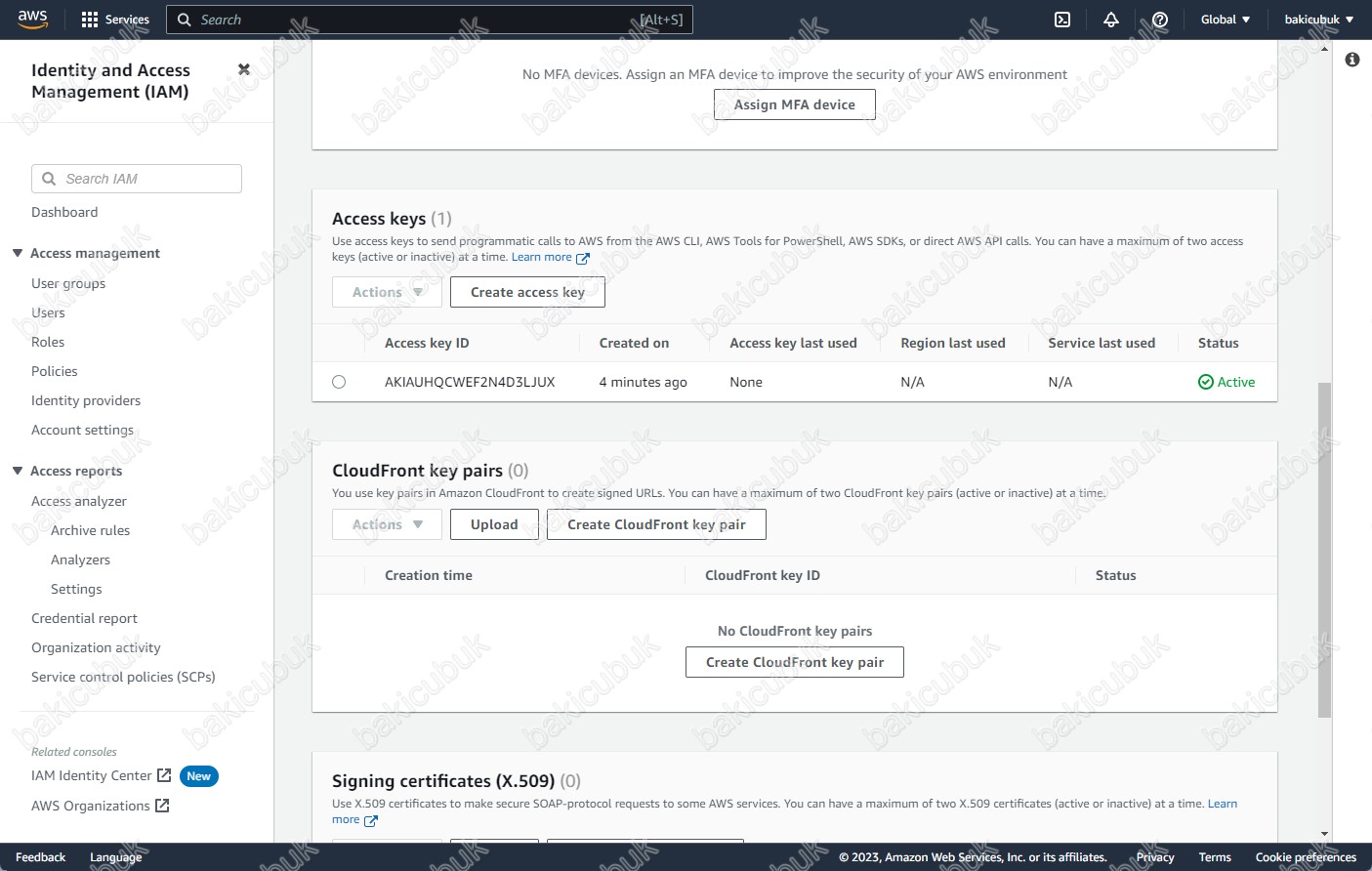Open Analyzers in the sidebar
Viewport: 1372px width, 871px height.
pyautogui.click(x=80, y=560)
